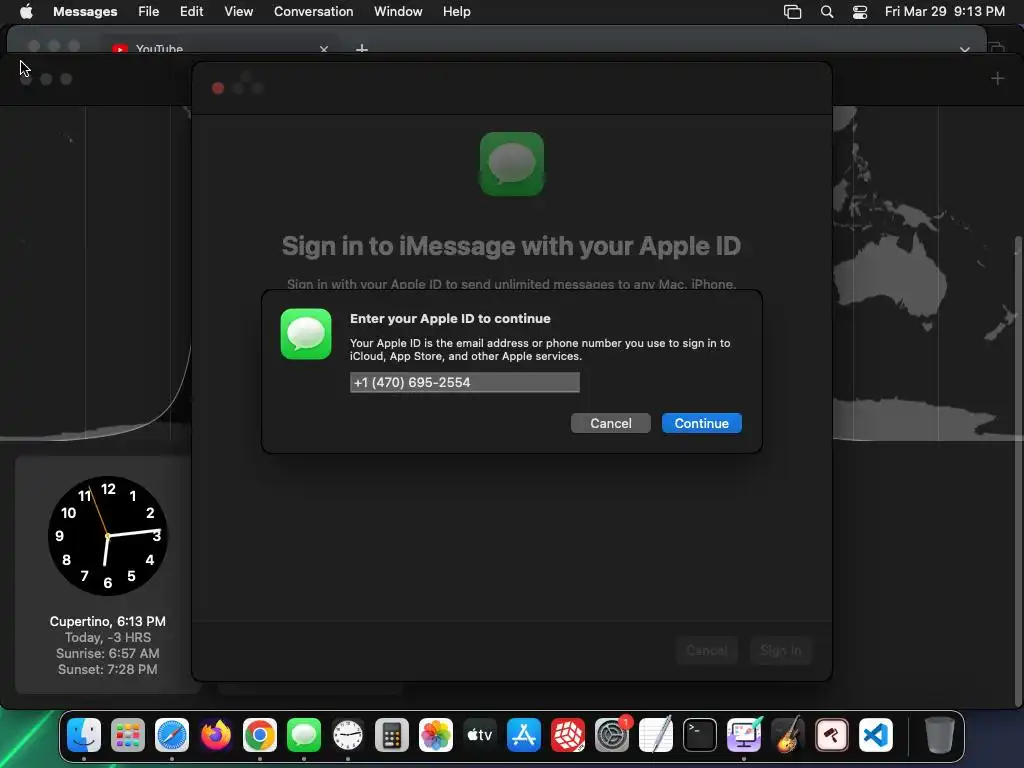Open the red cube app in Dock

(568, 735)
